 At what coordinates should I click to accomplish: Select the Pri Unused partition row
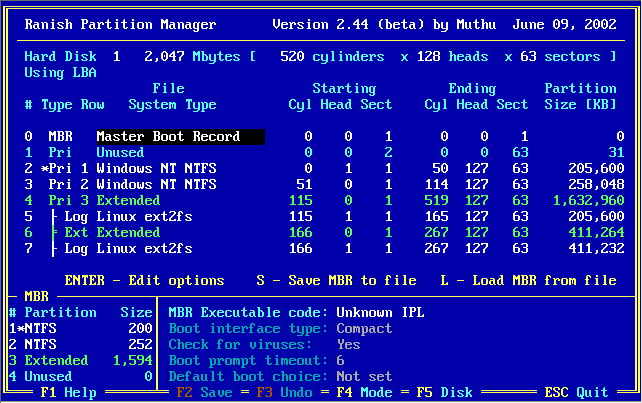(x=324, y=152)
